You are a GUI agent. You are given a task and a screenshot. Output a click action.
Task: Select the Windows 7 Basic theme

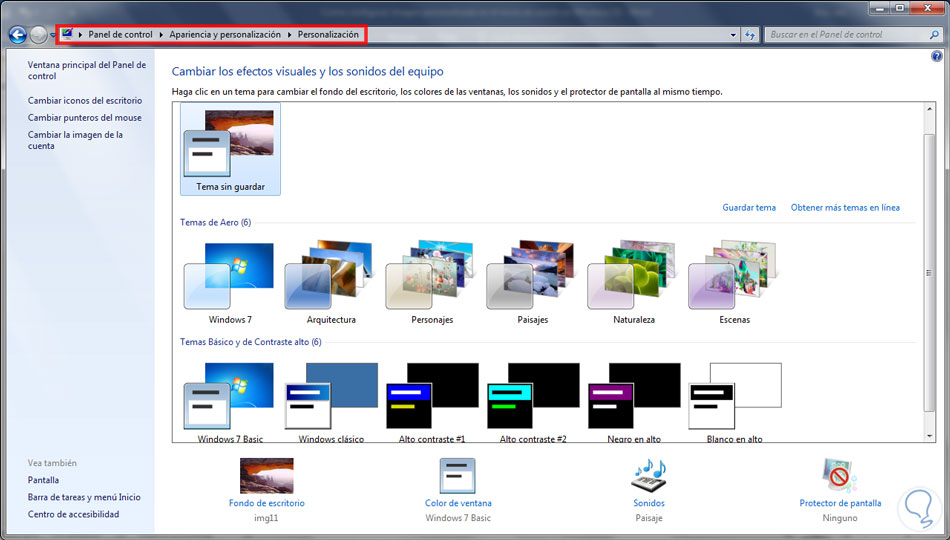[x=230, y=401]
